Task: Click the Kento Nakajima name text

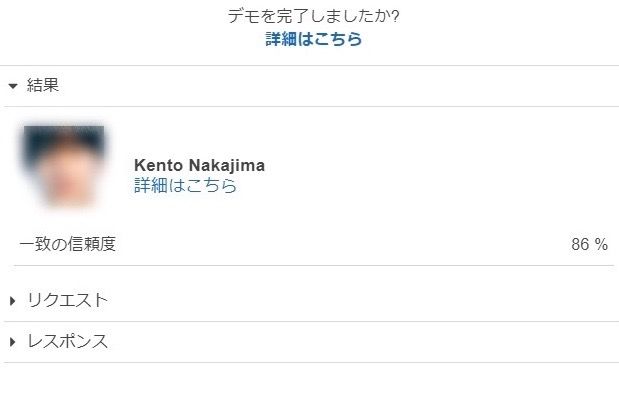Action: point(199,165)
